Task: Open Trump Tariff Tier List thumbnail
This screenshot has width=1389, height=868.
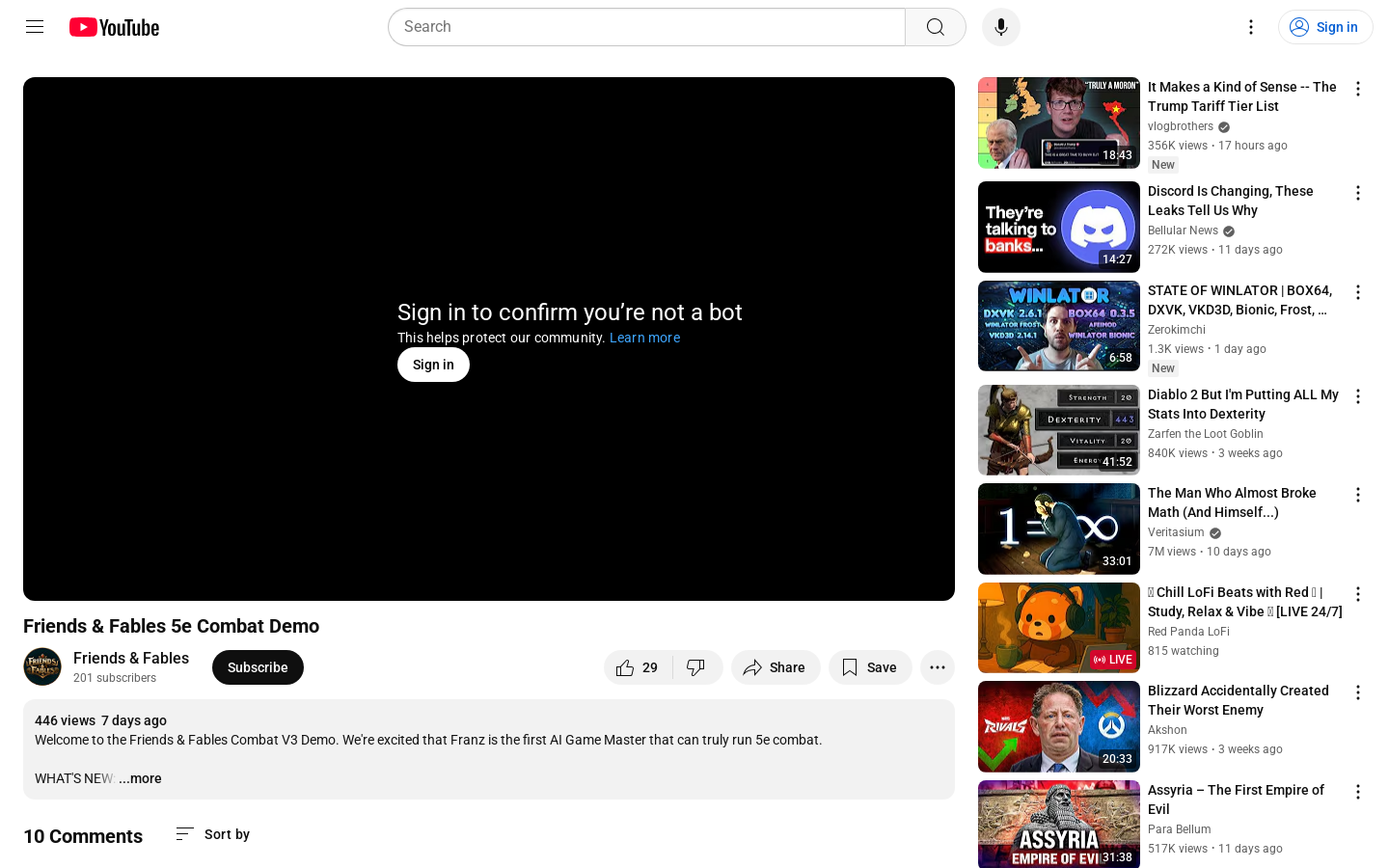Action: pos(1059,122)
